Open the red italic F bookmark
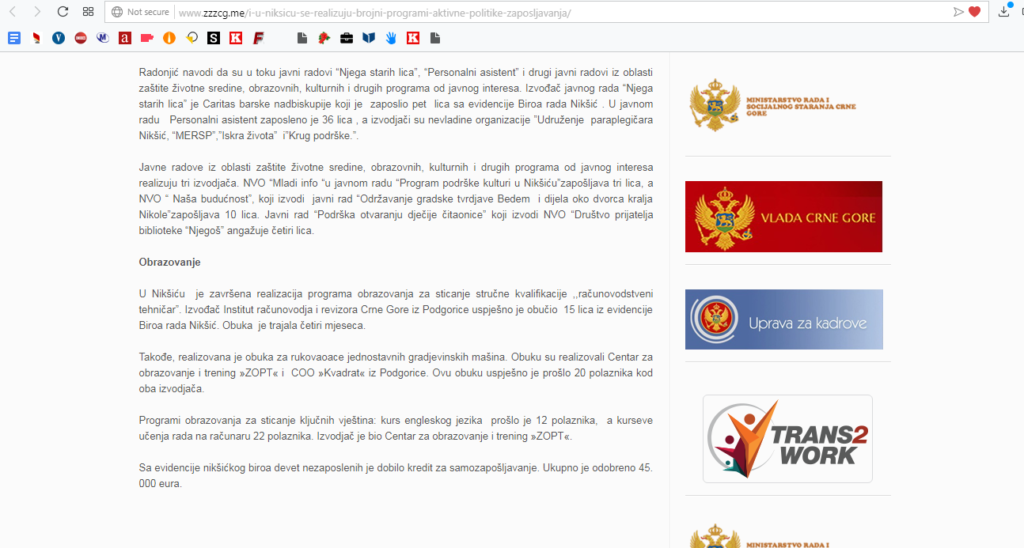The width and height of the screenshot is (1024, 548). 259,39
